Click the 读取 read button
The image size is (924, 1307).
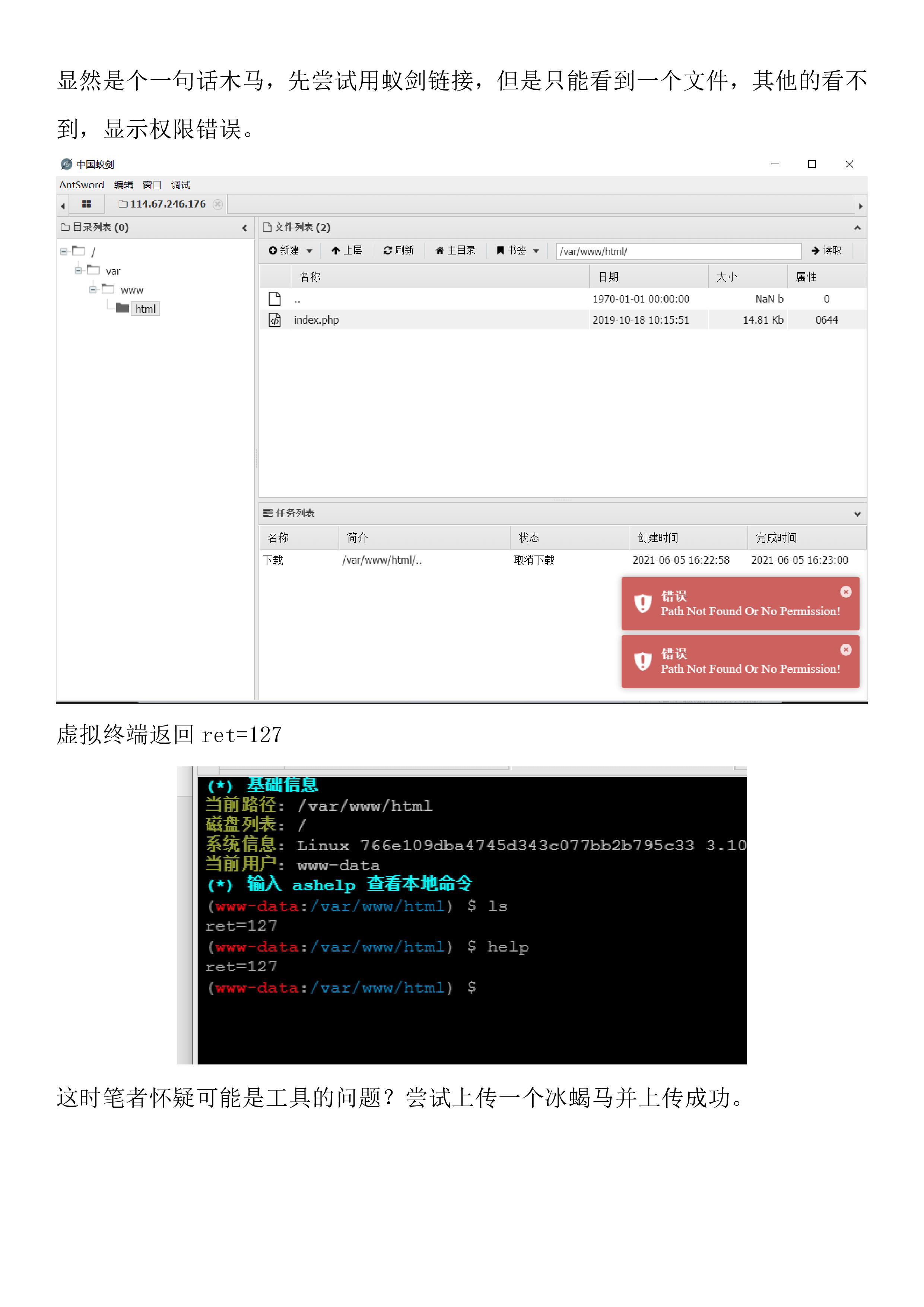point(826,250)
